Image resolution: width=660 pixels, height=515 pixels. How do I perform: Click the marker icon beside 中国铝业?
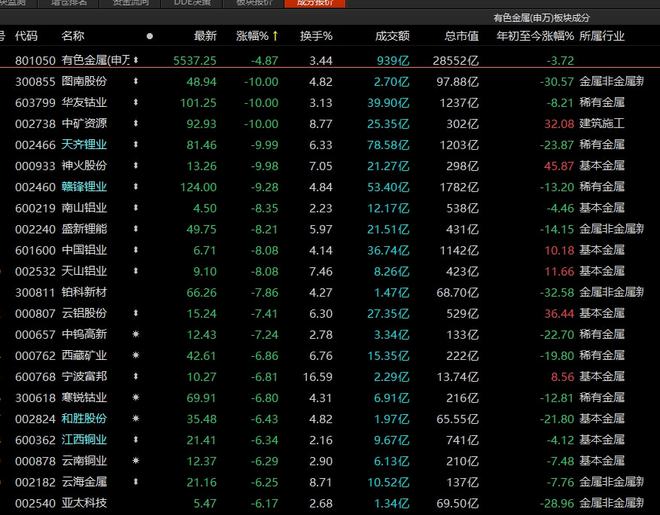pyautogui.click(x=136, y=250)
